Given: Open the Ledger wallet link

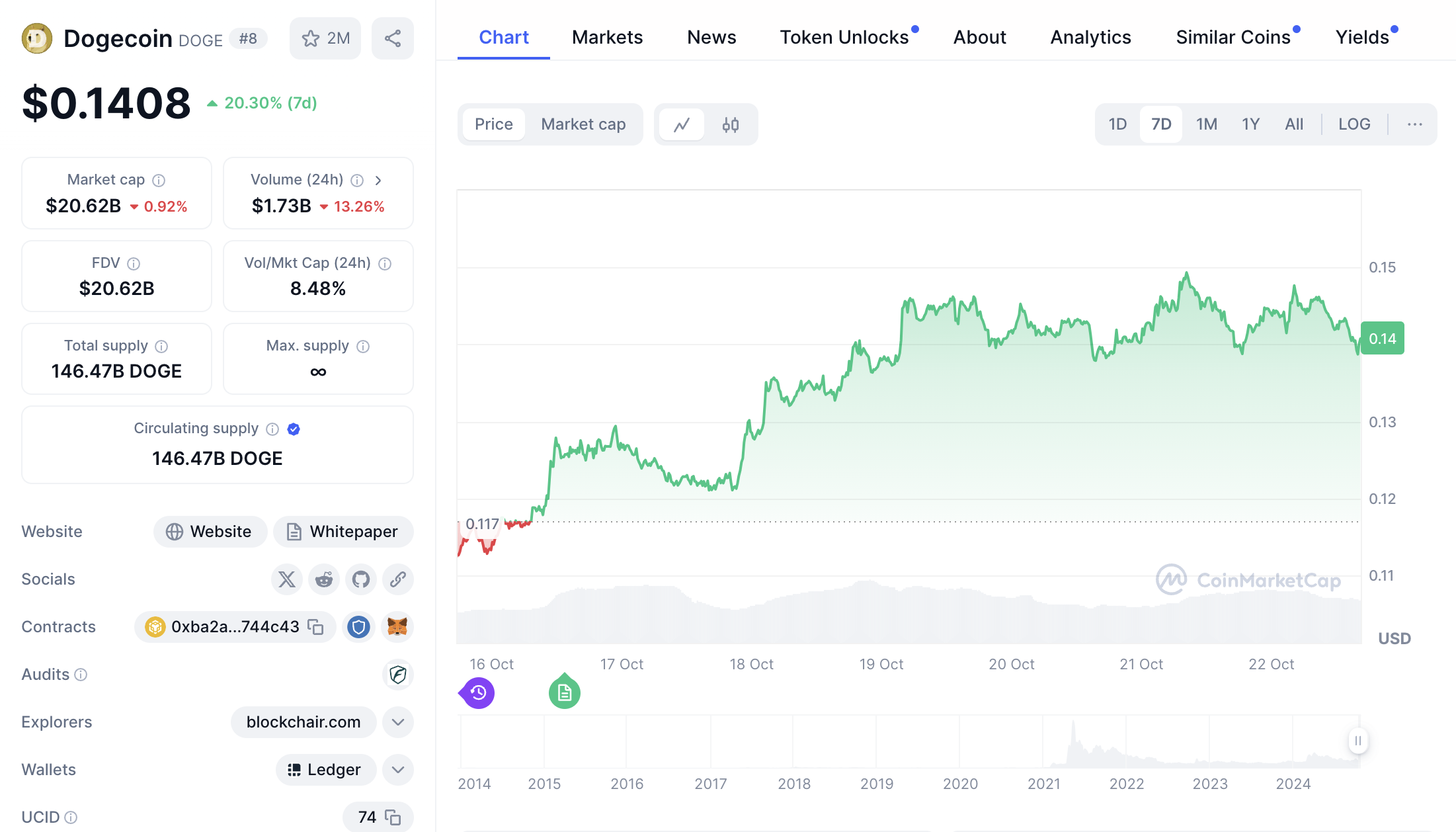Looking at the screenshot, I should pos(326,770).
